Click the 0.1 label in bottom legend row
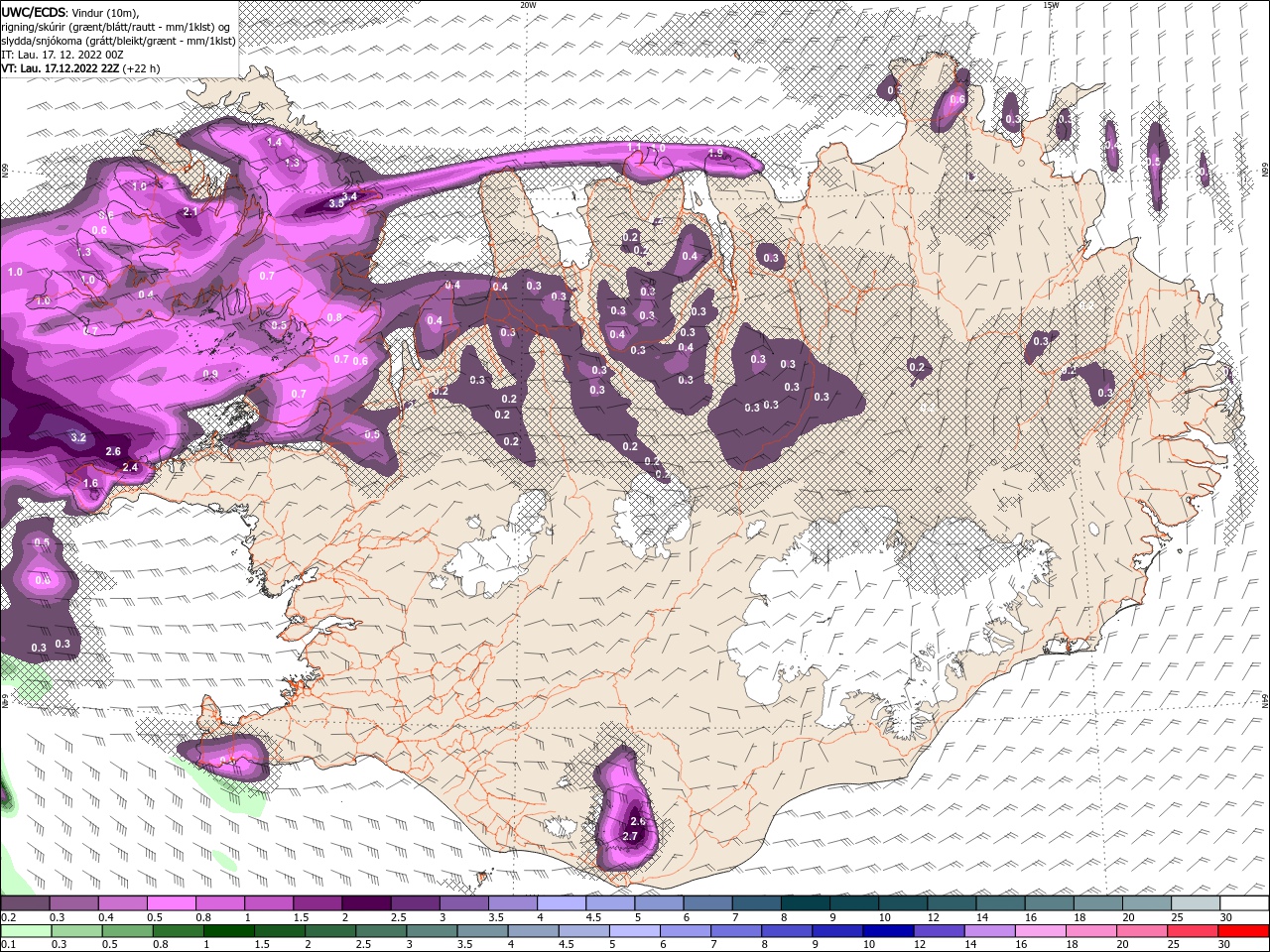This screenshot has width=1270, height=952. [x=8, y=944]
